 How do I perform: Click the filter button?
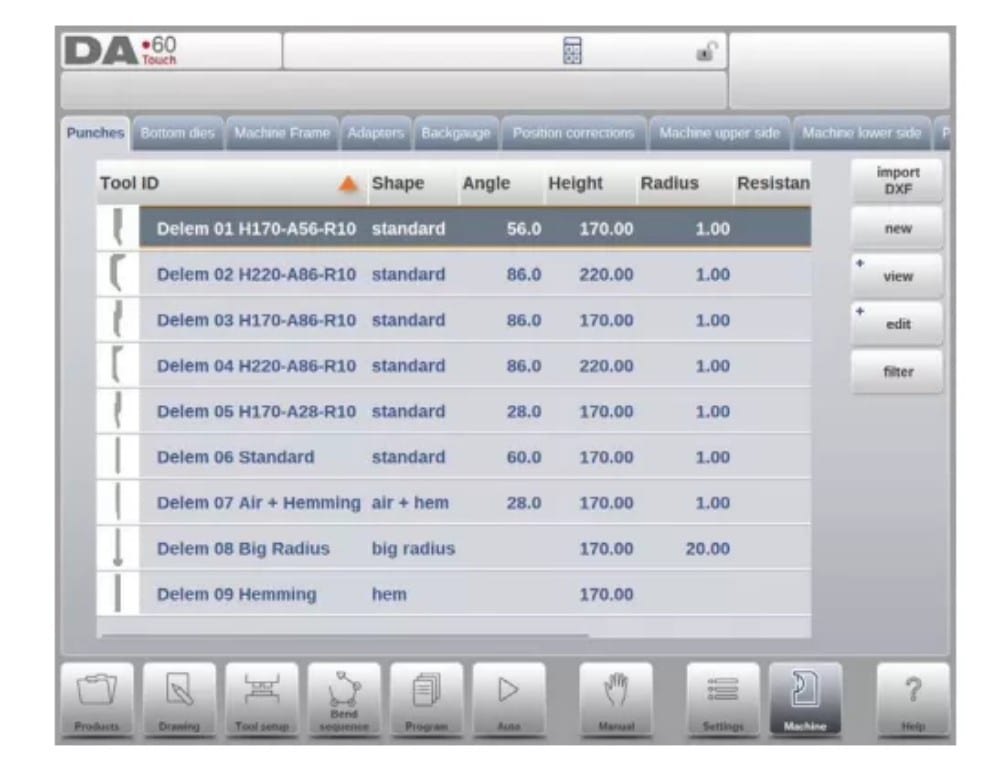(x=897, y=372)
